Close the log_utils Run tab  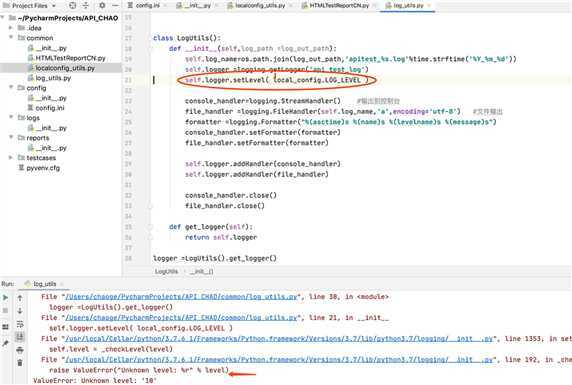(x=61, y=284)
